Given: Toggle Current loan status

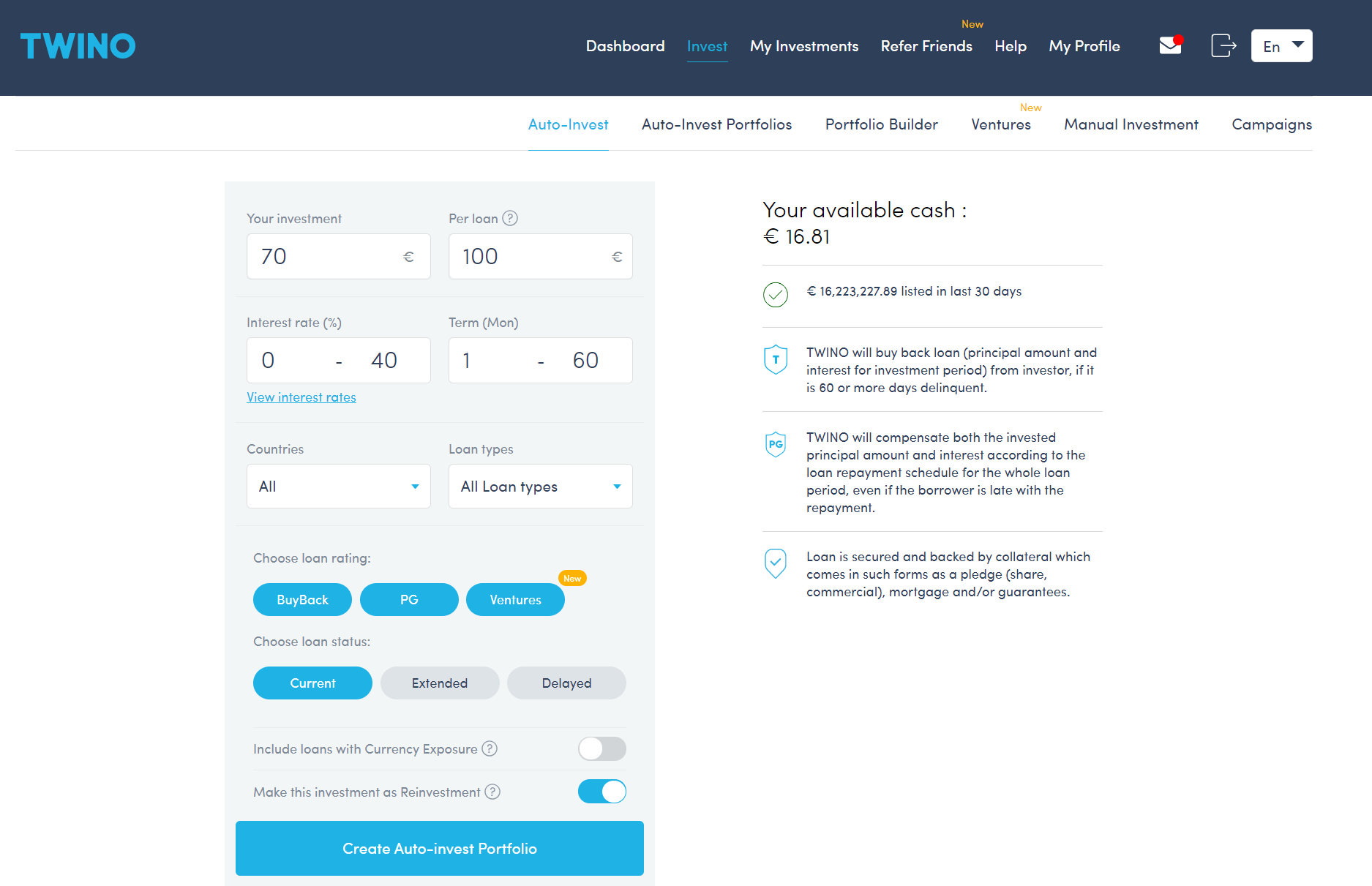Looking at the screenshot, I should [312, 683].
